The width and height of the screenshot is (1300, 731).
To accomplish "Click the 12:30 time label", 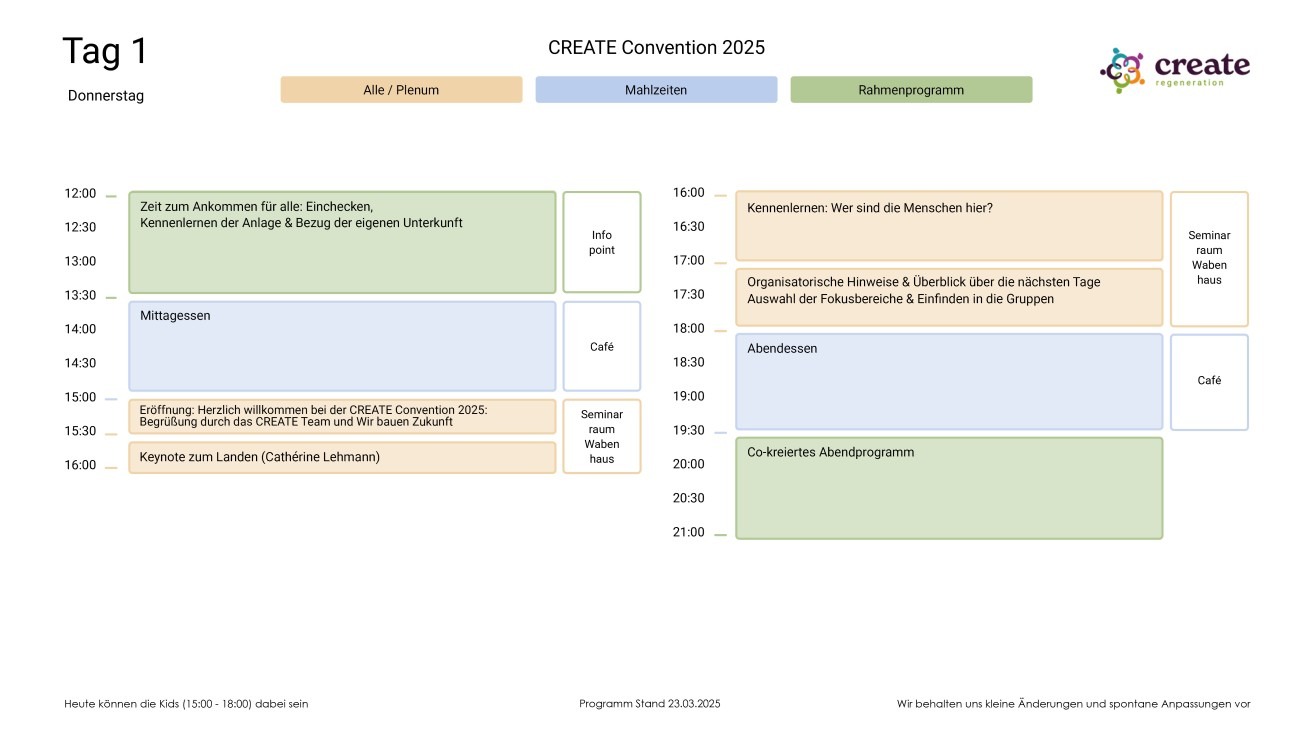I will click(80, 227).
